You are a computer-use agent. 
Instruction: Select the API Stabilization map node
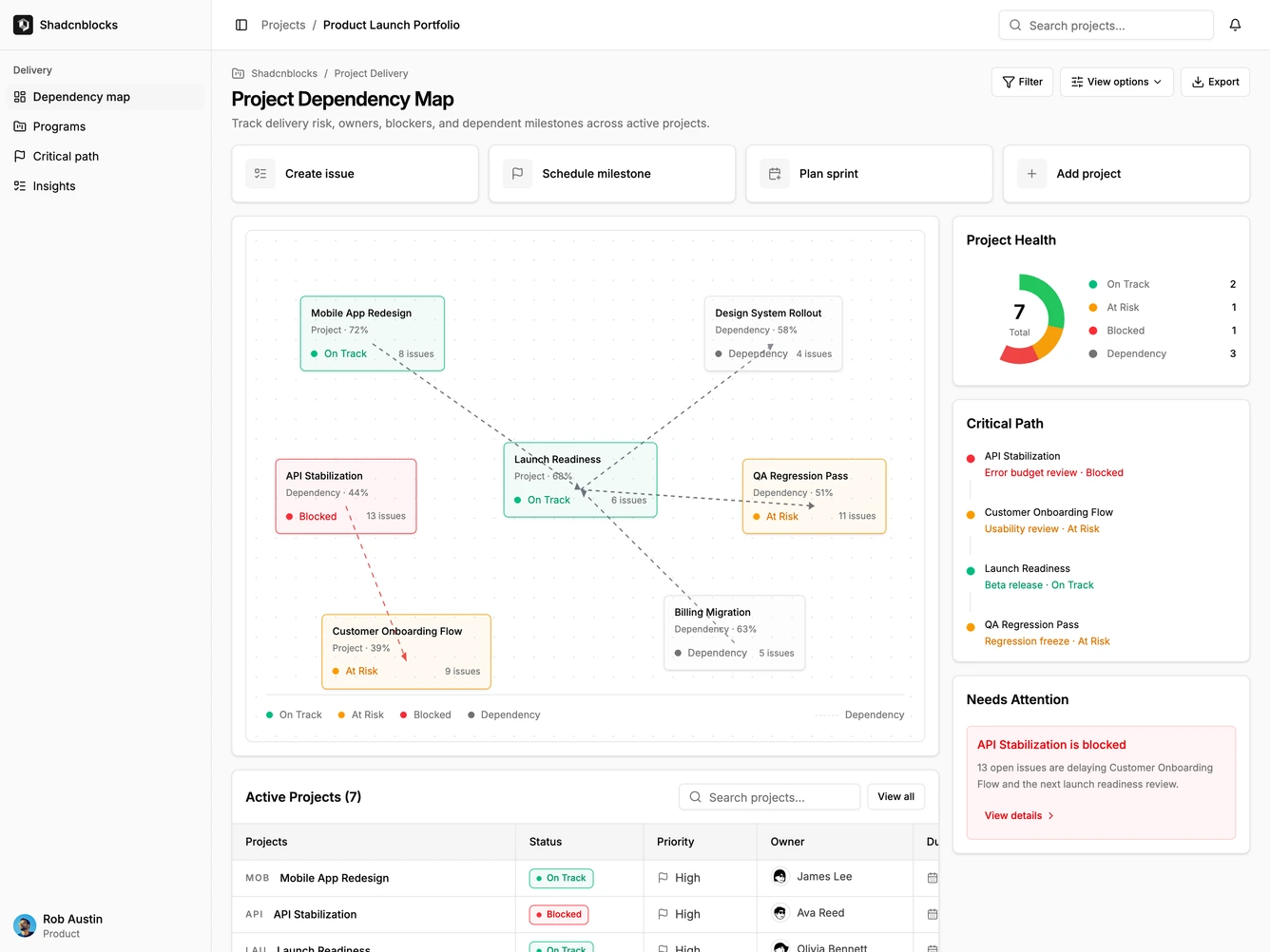click(x=346, y=496)
